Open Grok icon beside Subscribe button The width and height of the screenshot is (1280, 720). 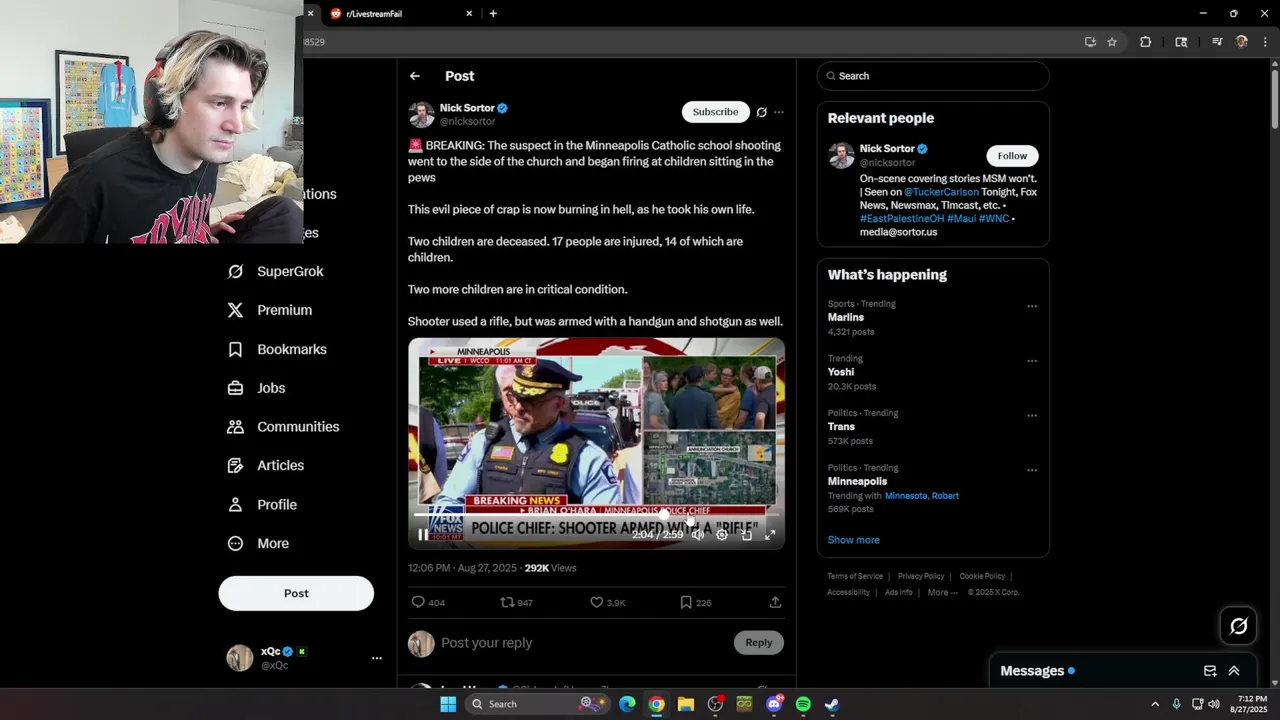pos(761,112)
